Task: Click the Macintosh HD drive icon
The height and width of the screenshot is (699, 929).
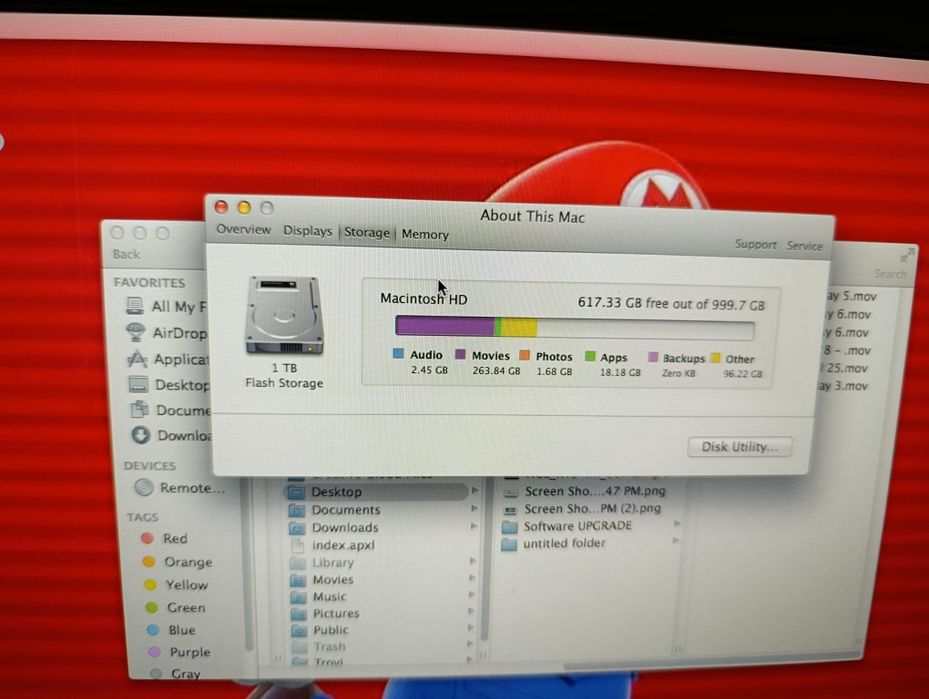Action: [284, 315]
